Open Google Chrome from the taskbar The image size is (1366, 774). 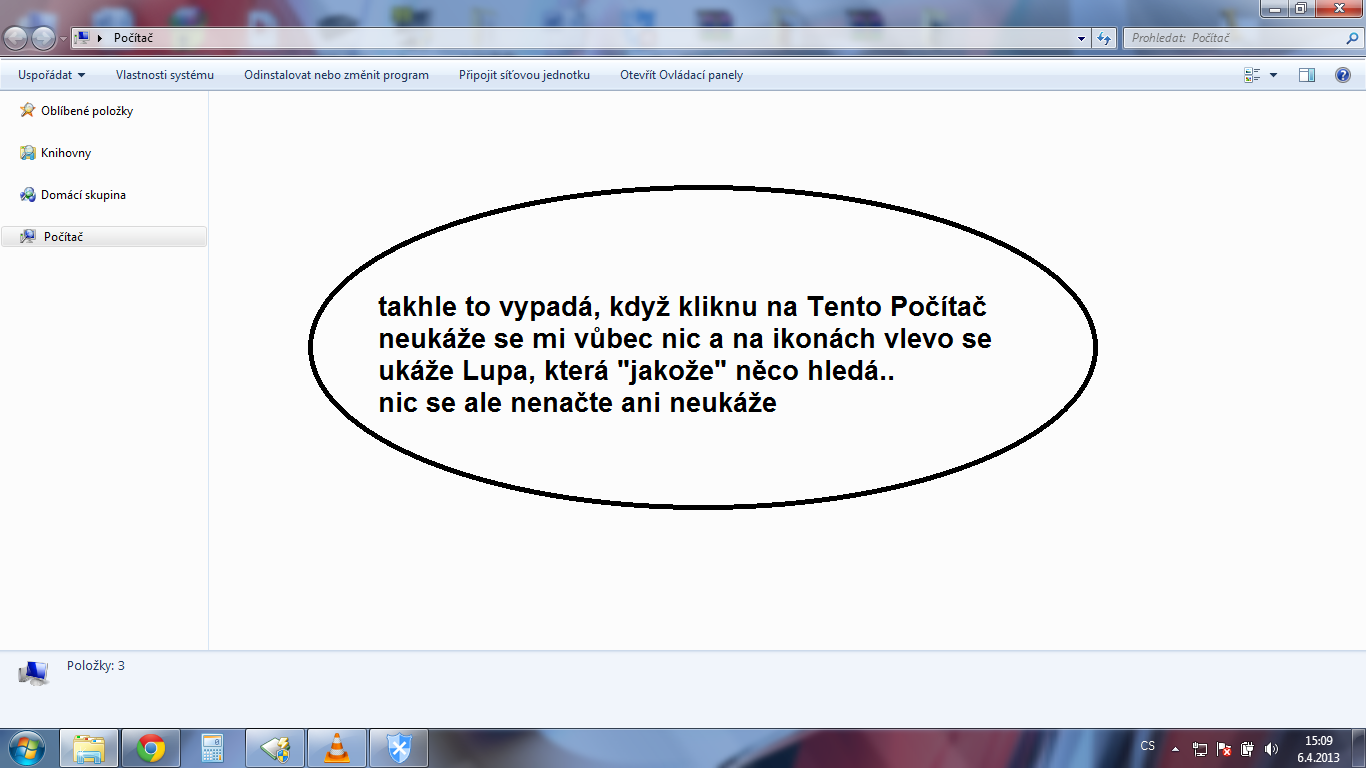click(151, 748)
